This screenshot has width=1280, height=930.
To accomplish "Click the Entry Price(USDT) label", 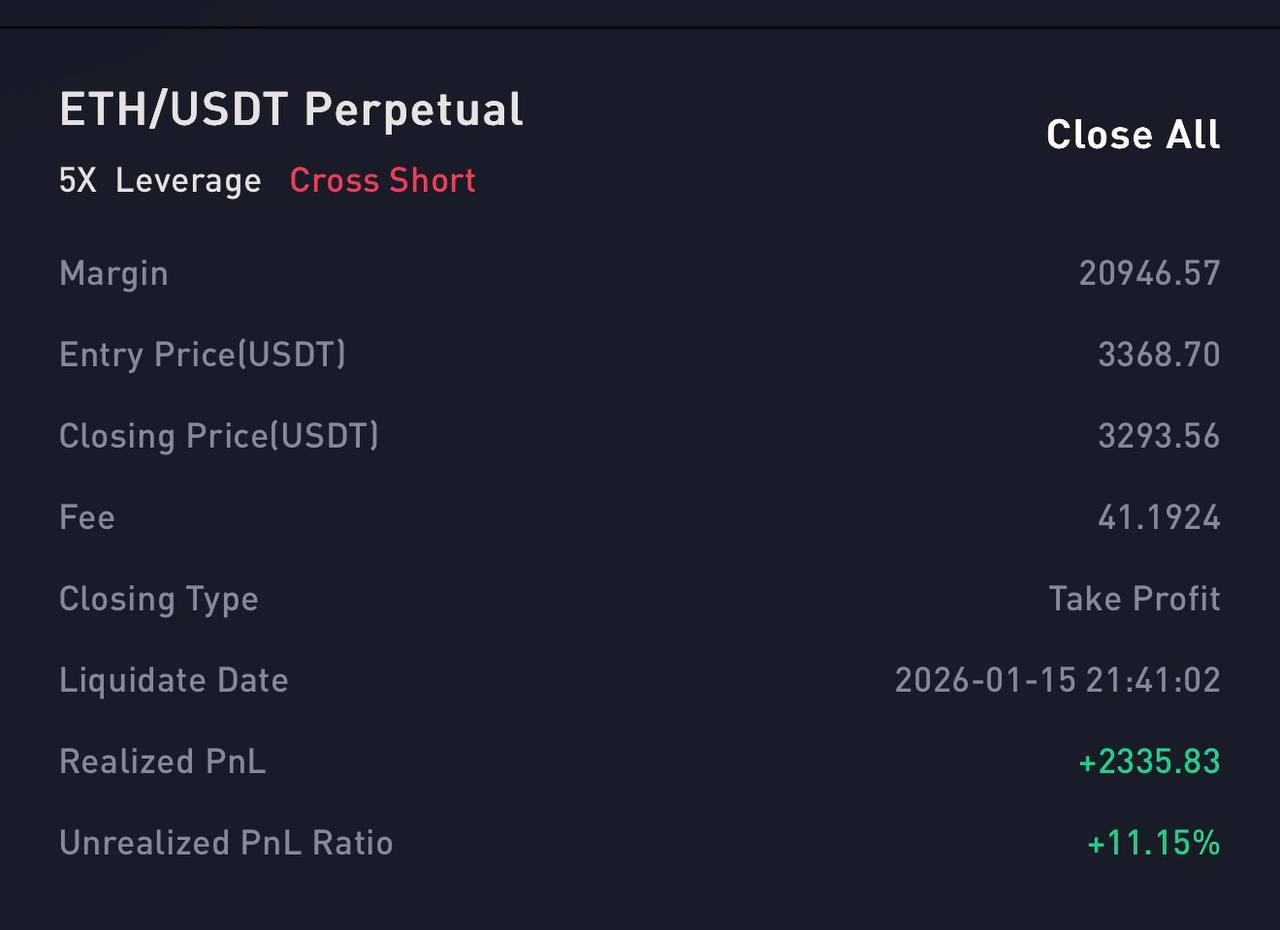I will click(x=202, y=355).
